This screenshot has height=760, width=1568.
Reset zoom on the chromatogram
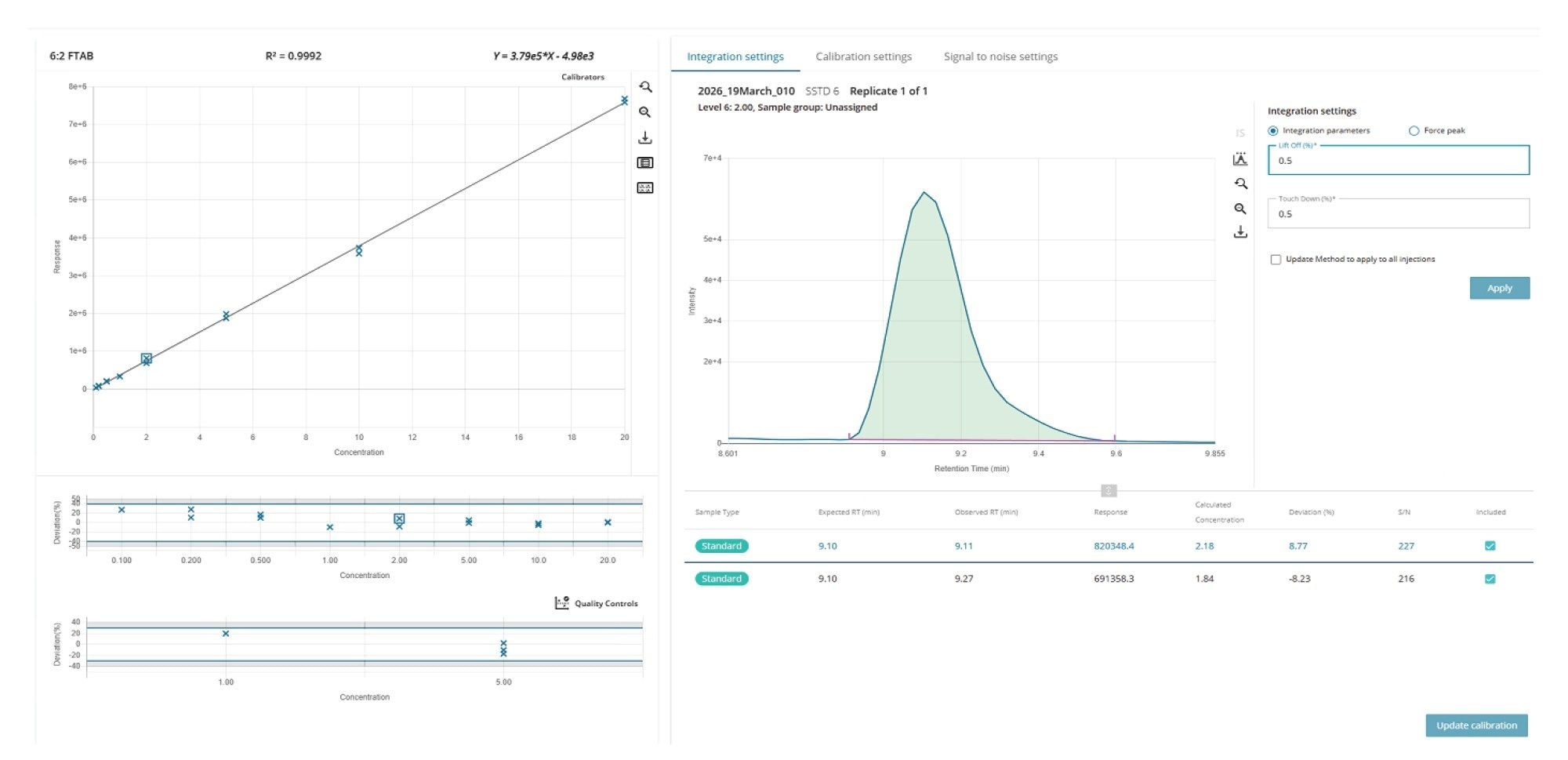(1240, 184)
